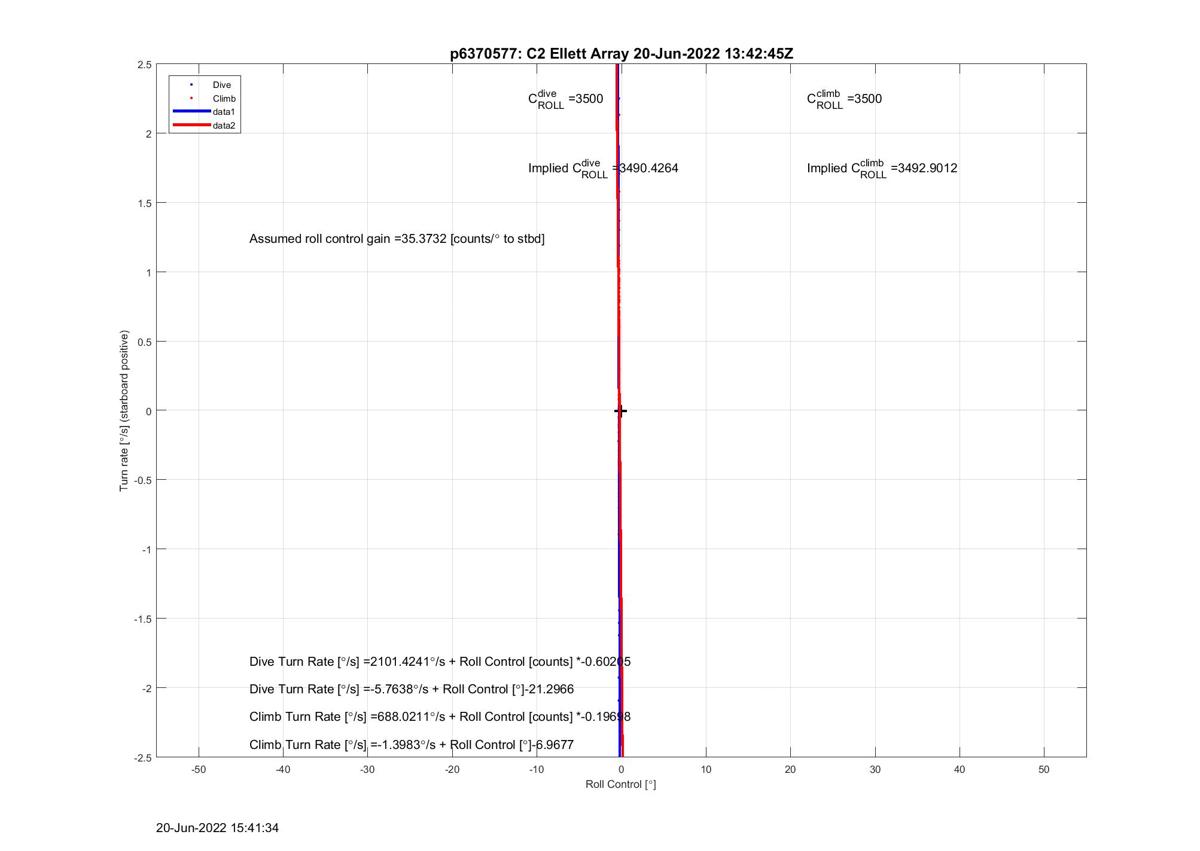Click the '20-Jun-2022 15:41:34' timestamp

[218, 828]
